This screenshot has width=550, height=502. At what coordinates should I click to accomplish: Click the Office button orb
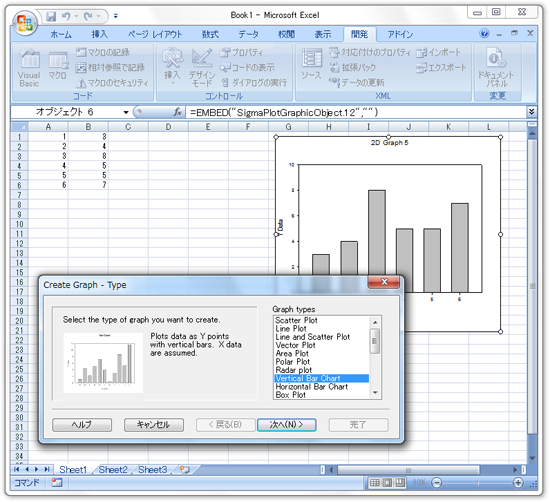(25, 22)
